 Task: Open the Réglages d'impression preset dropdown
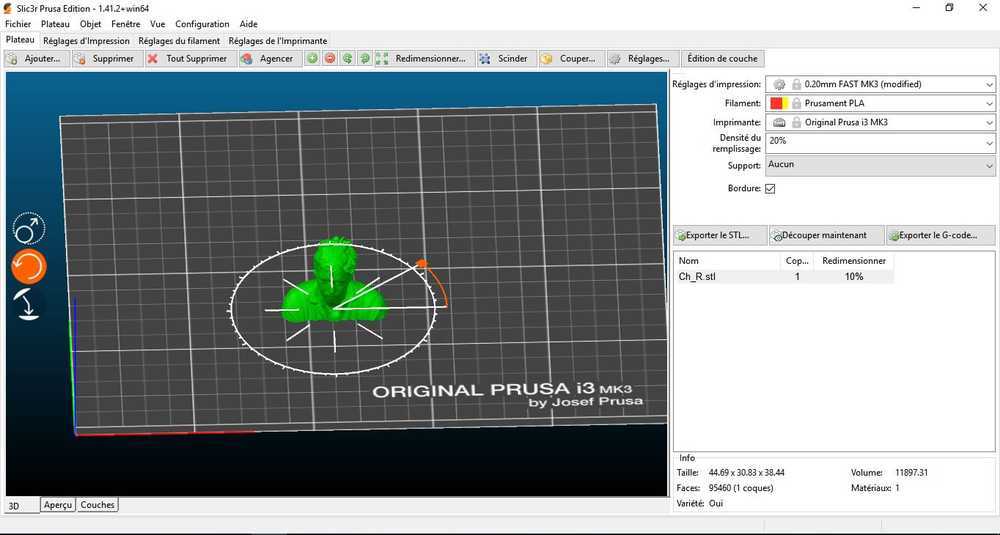(880, 84)
